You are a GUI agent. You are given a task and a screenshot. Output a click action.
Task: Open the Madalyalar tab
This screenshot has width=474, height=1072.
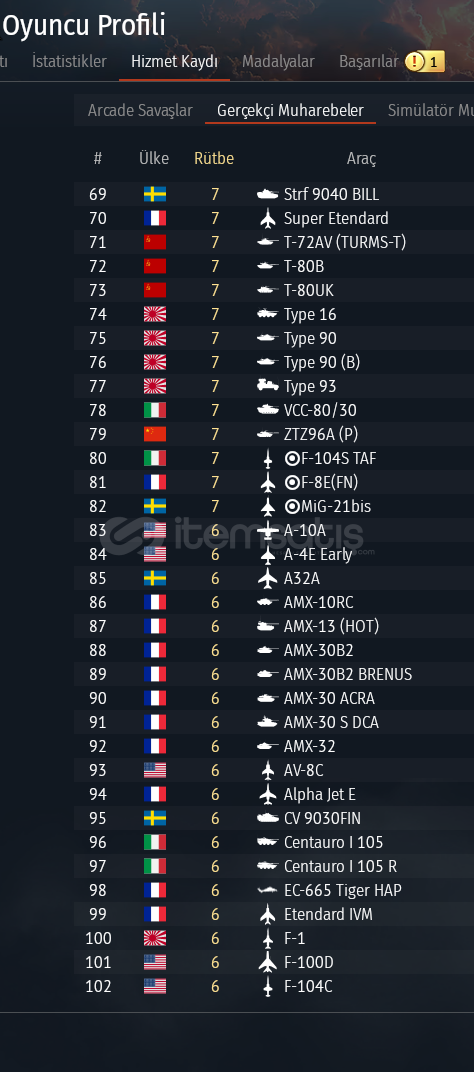click(x=278, y=62)
